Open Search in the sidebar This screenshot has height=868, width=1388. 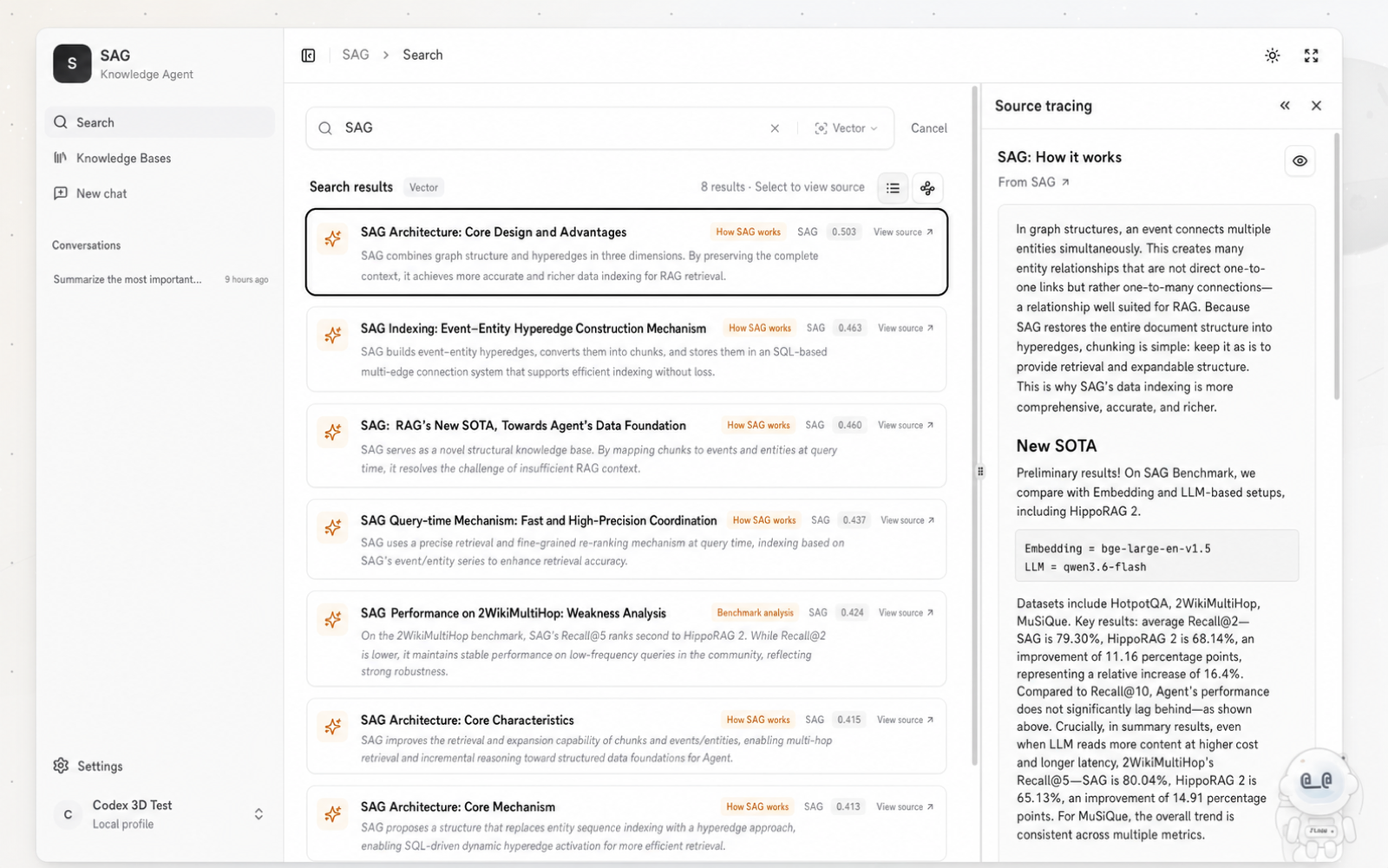pyautogui.click(x=160, y=122)
